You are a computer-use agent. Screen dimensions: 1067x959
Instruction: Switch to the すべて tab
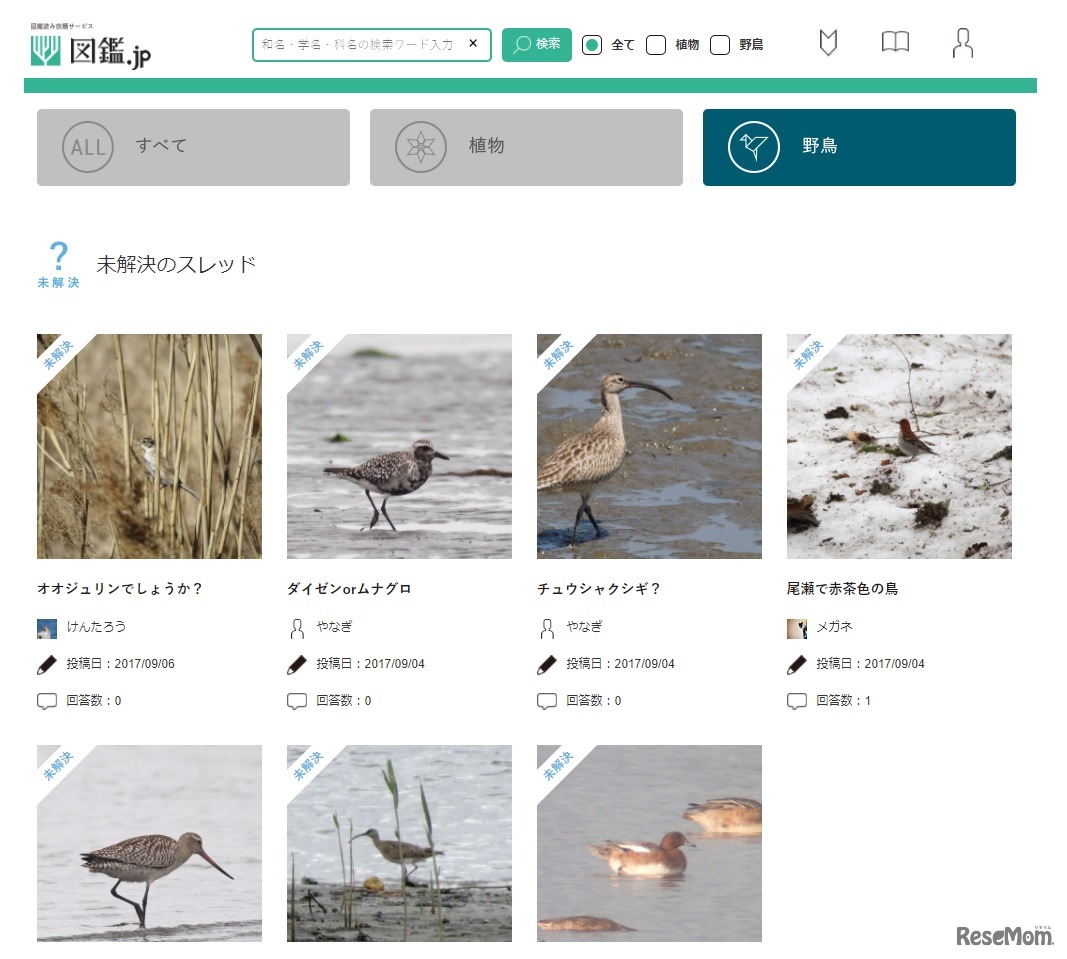193,147
